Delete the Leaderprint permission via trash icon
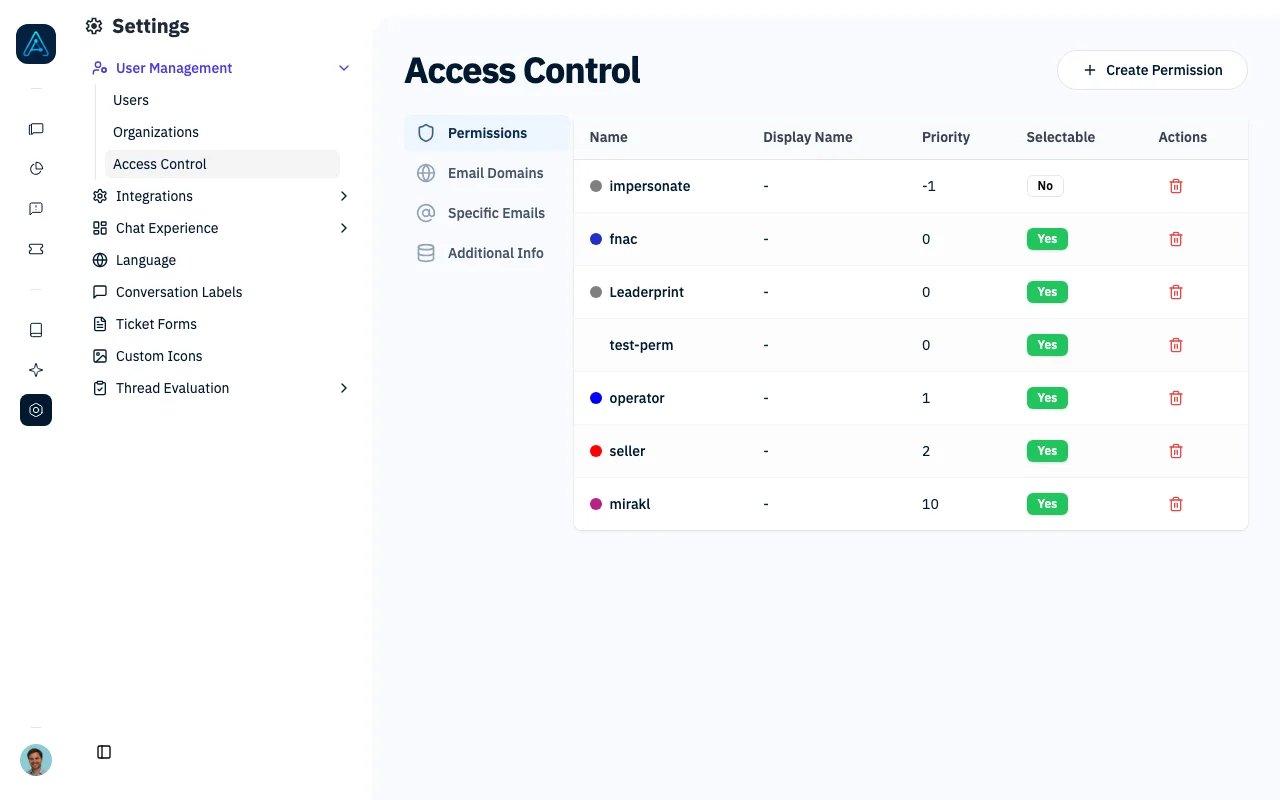The height and width of the screenshot is (800, 1280). click(1176, 292)
